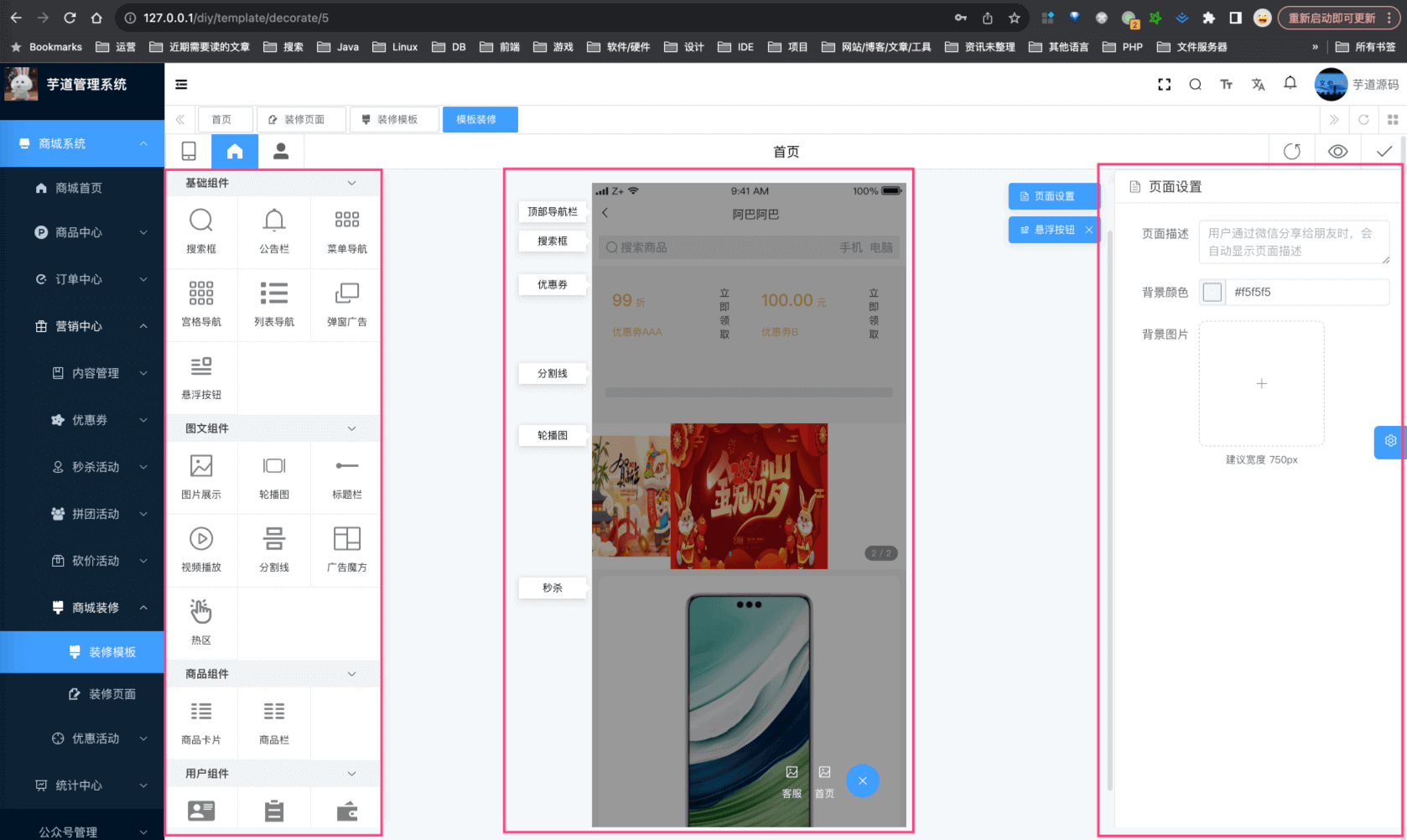The height and width of the screenshot is (840, 1407).
Task: Add the 搜索框 search box component
Action: coord(201,230)
